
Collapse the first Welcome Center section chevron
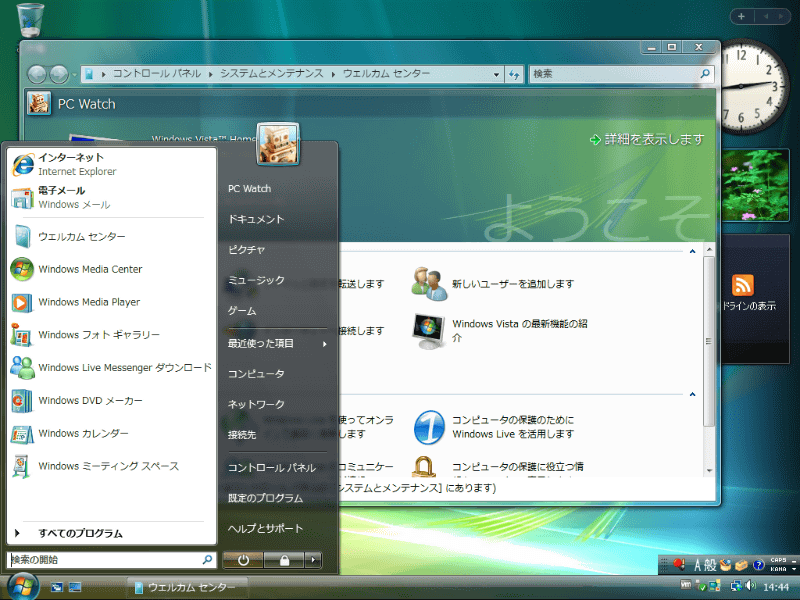(x=692, y=251)
